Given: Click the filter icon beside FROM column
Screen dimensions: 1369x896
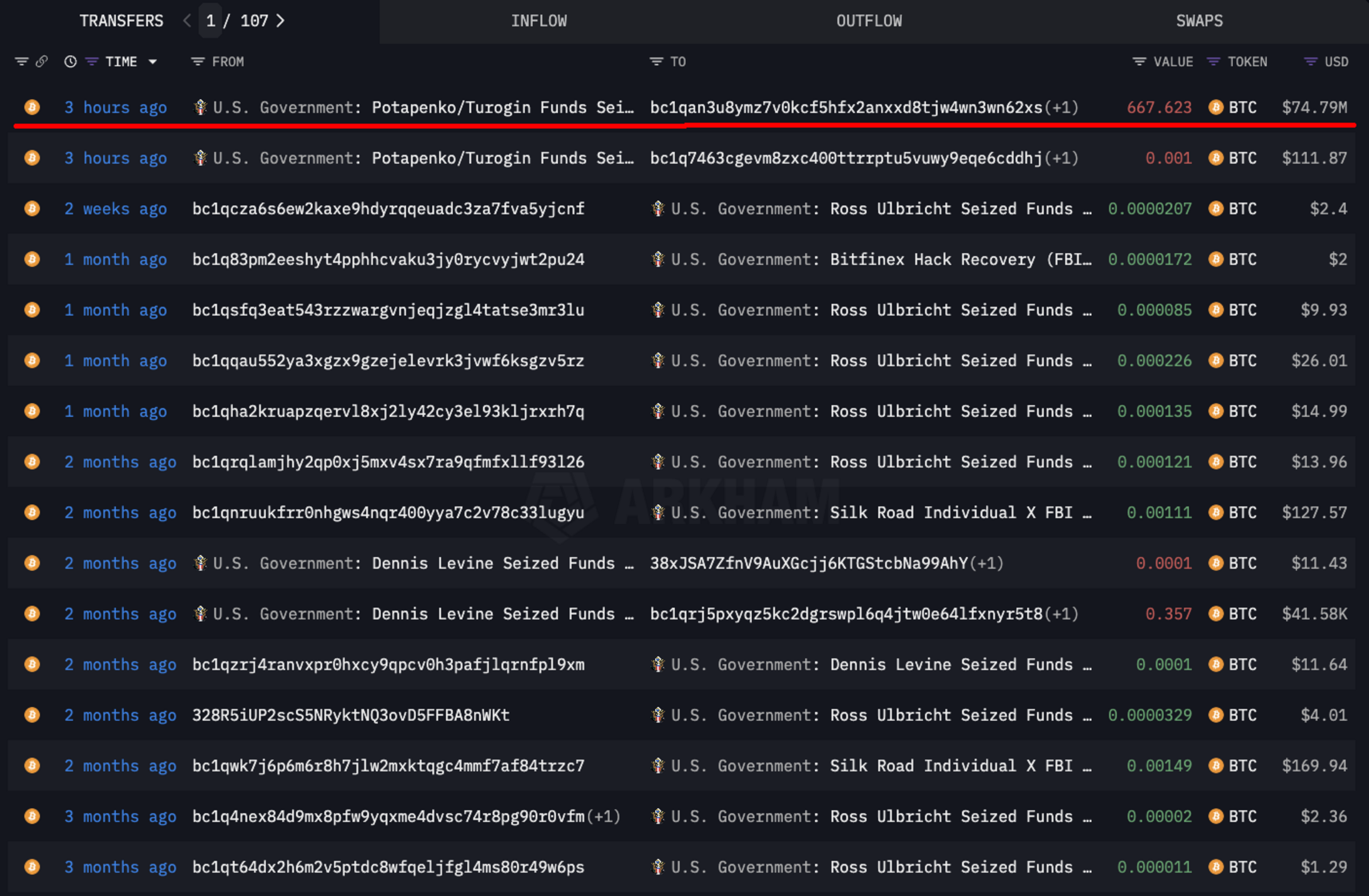Looking at the screenshot, I should 198,62.
